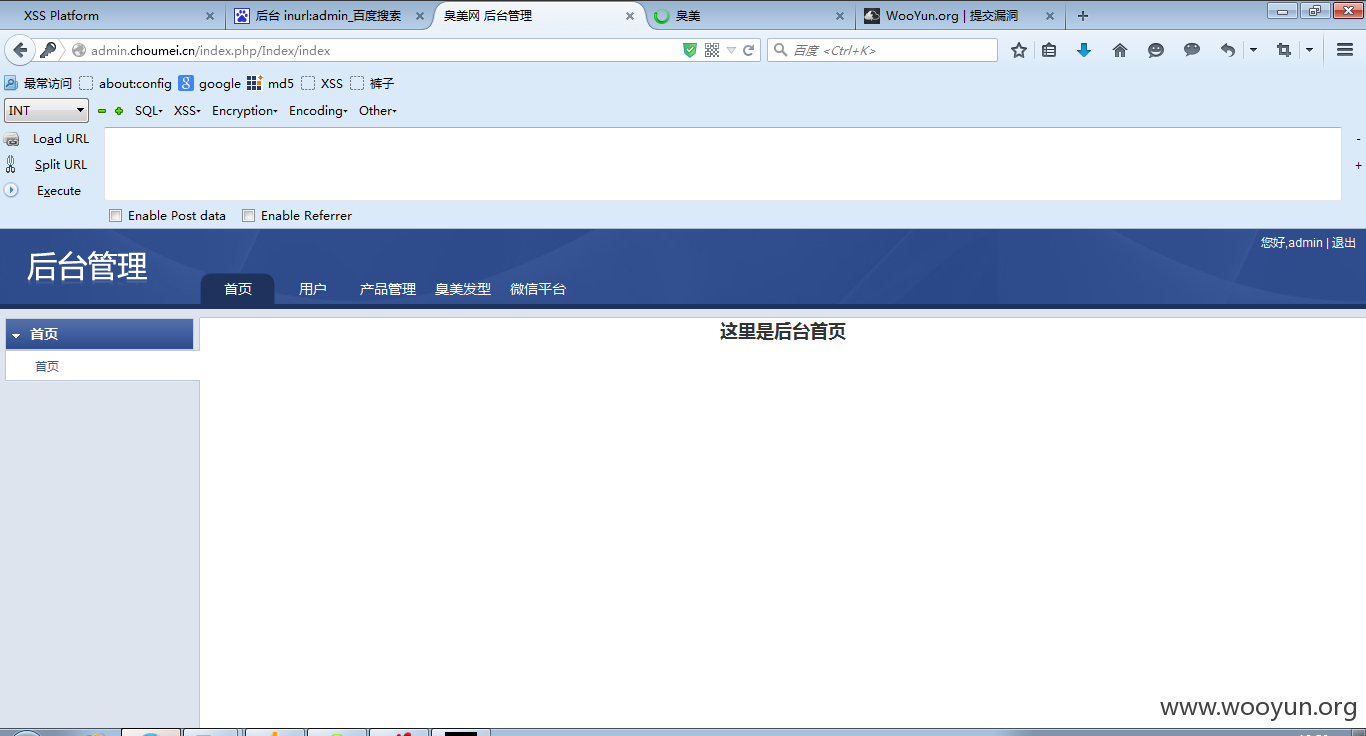Click the crop screenshot tool icon
Image resolution: width=1366 pixels, height=736 pixels.
(1284, 50)
